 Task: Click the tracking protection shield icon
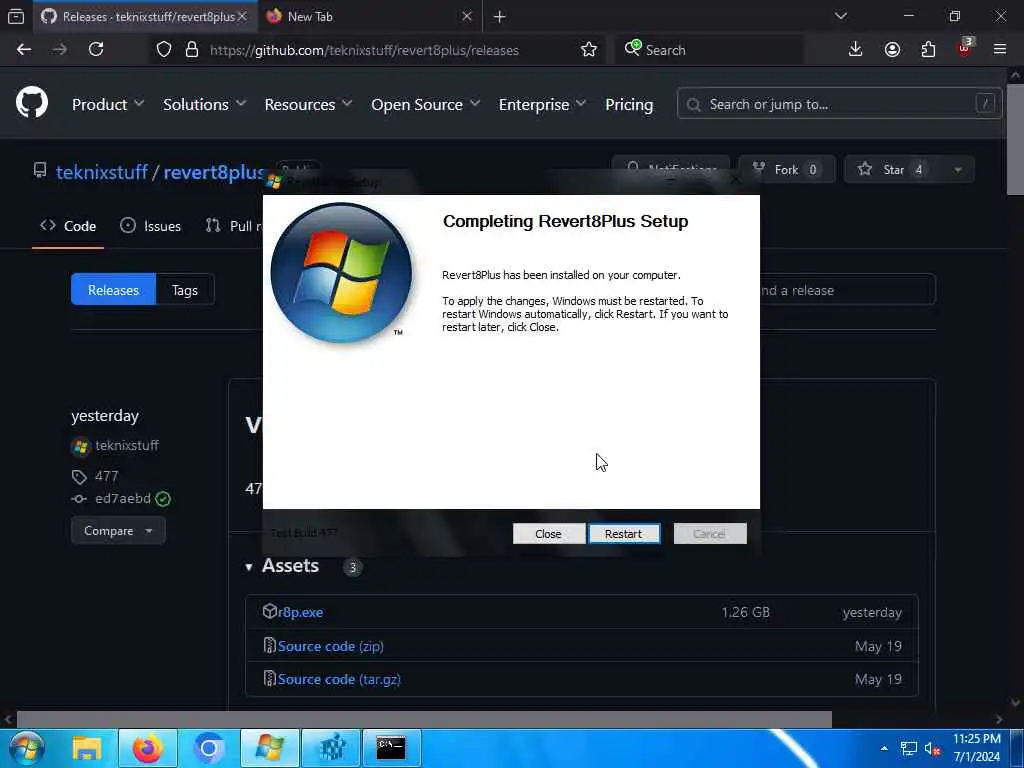click(x=164, y=50)
